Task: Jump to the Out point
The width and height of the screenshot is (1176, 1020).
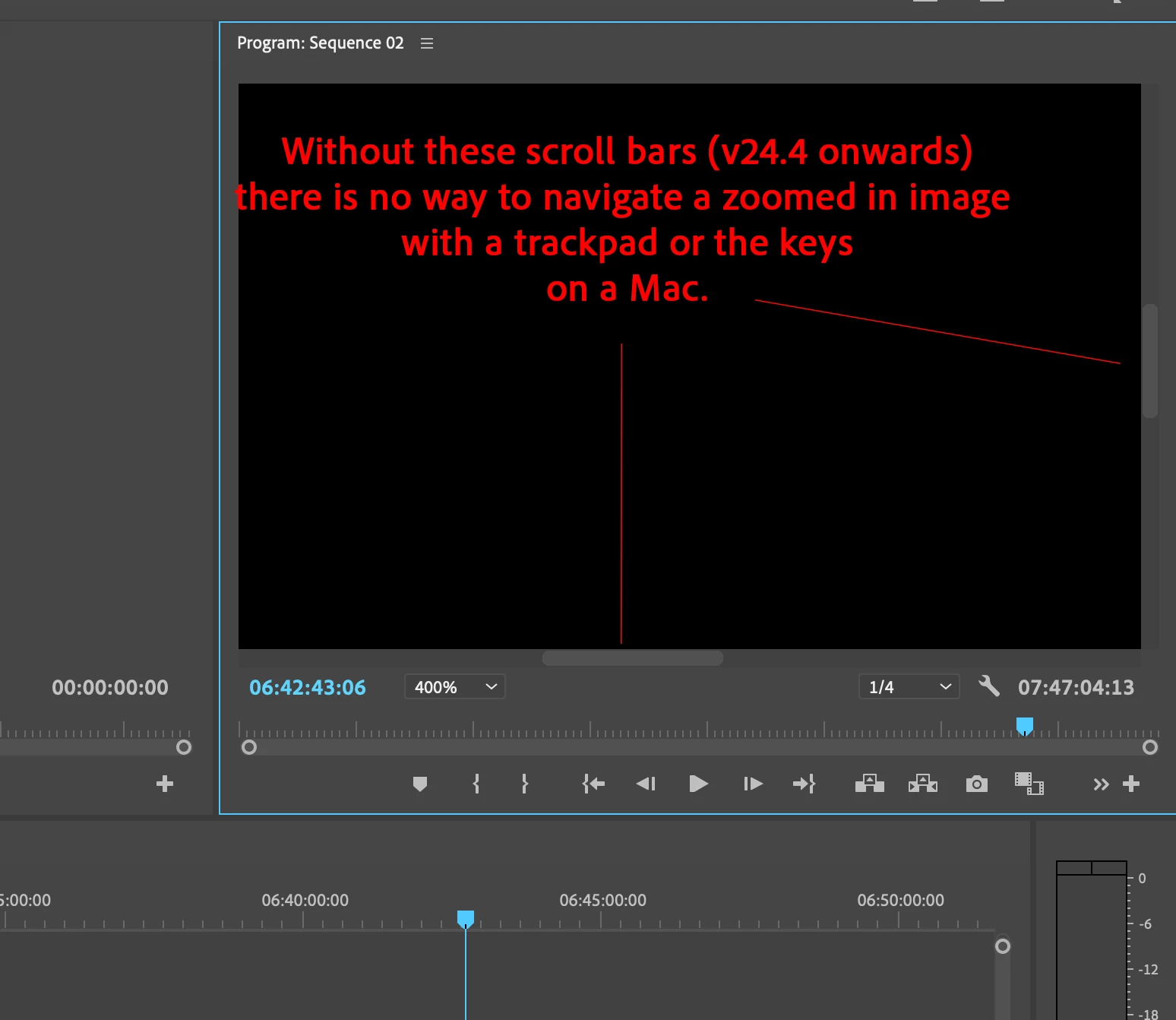Action: point(804,784)
